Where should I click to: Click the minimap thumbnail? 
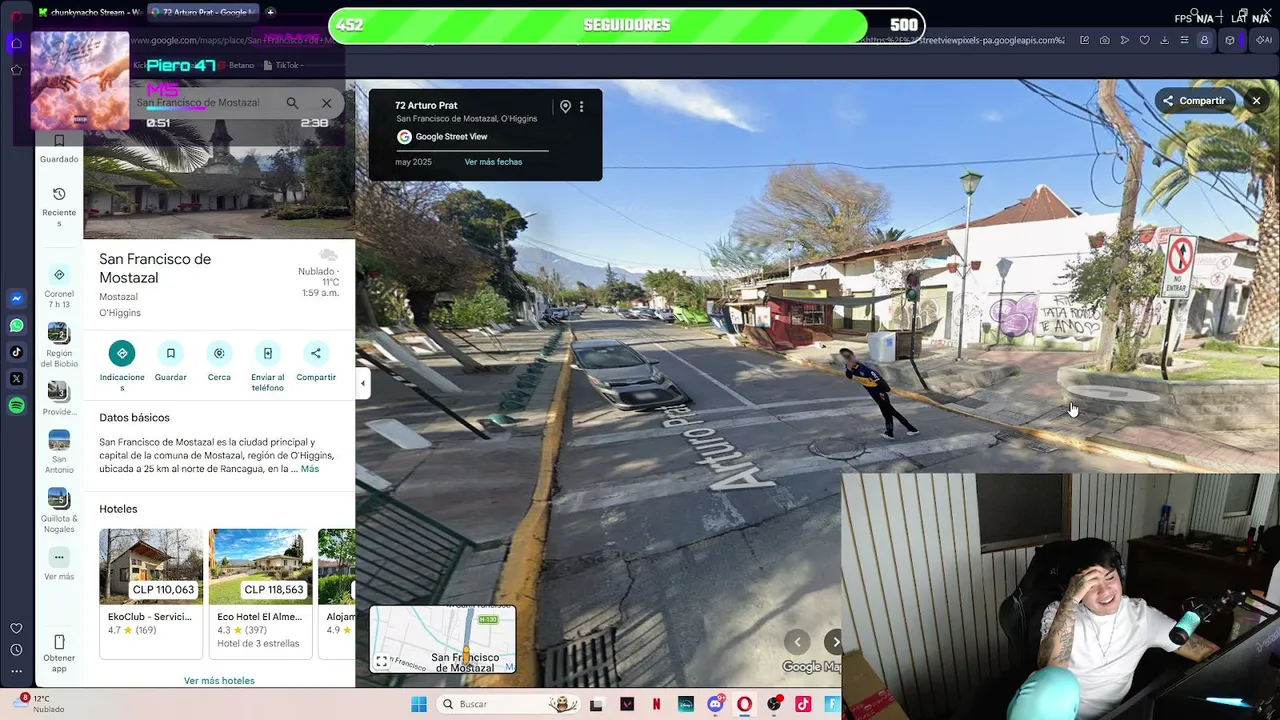tap(443, 639)
